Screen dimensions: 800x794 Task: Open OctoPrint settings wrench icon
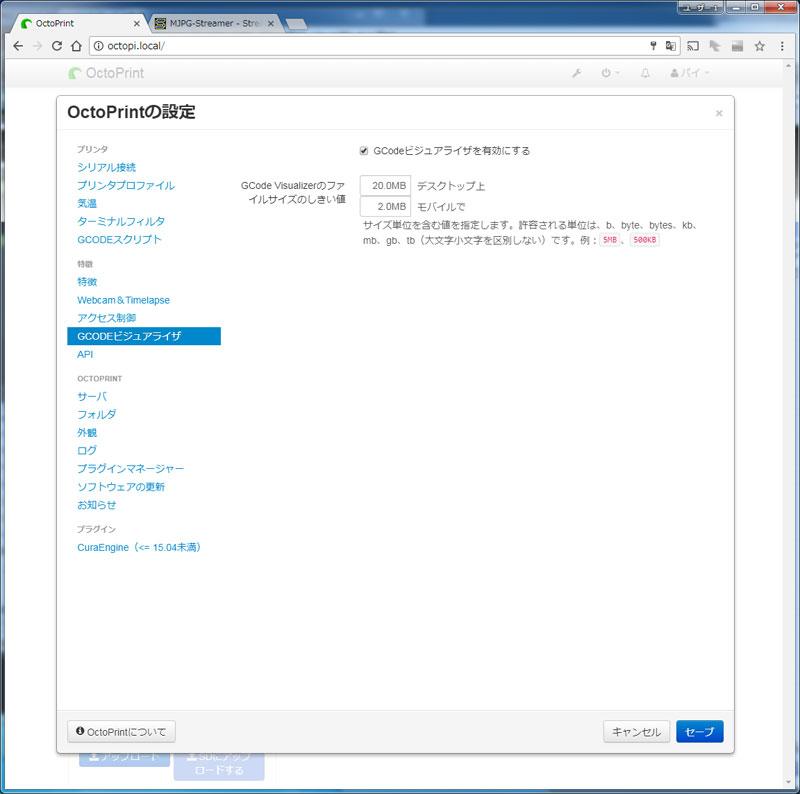click(577, 73)
